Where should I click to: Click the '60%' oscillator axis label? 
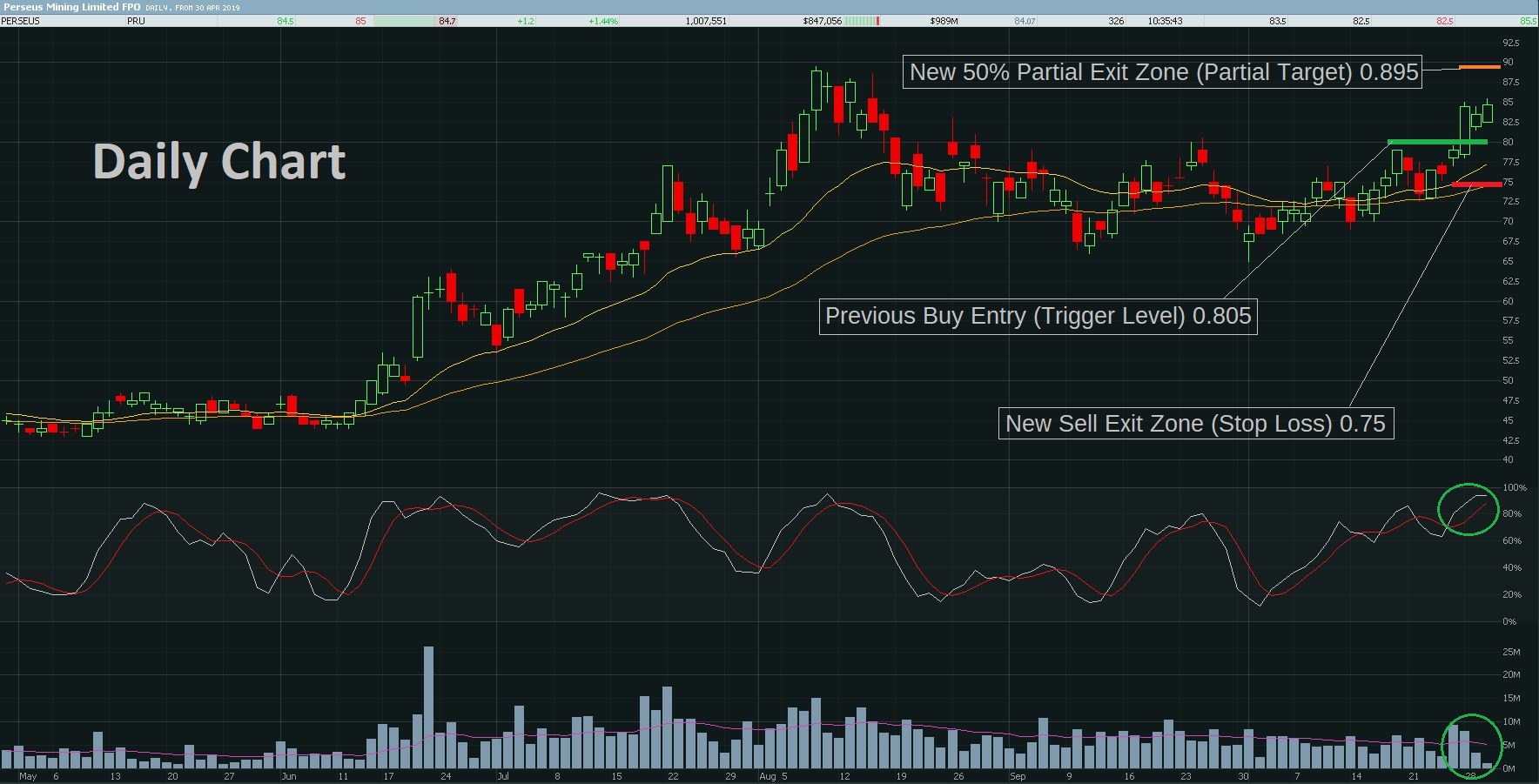pos(1513,541)
